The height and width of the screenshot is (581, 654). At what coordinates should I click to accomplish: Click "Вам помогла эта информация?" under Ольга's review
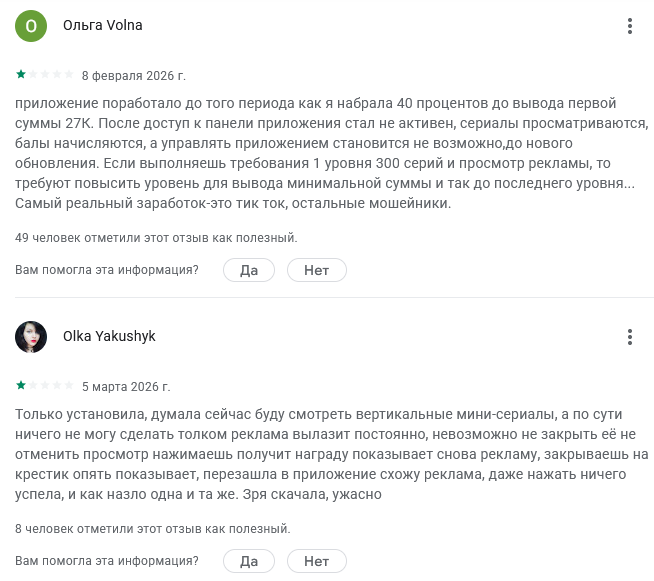point(107,270)
